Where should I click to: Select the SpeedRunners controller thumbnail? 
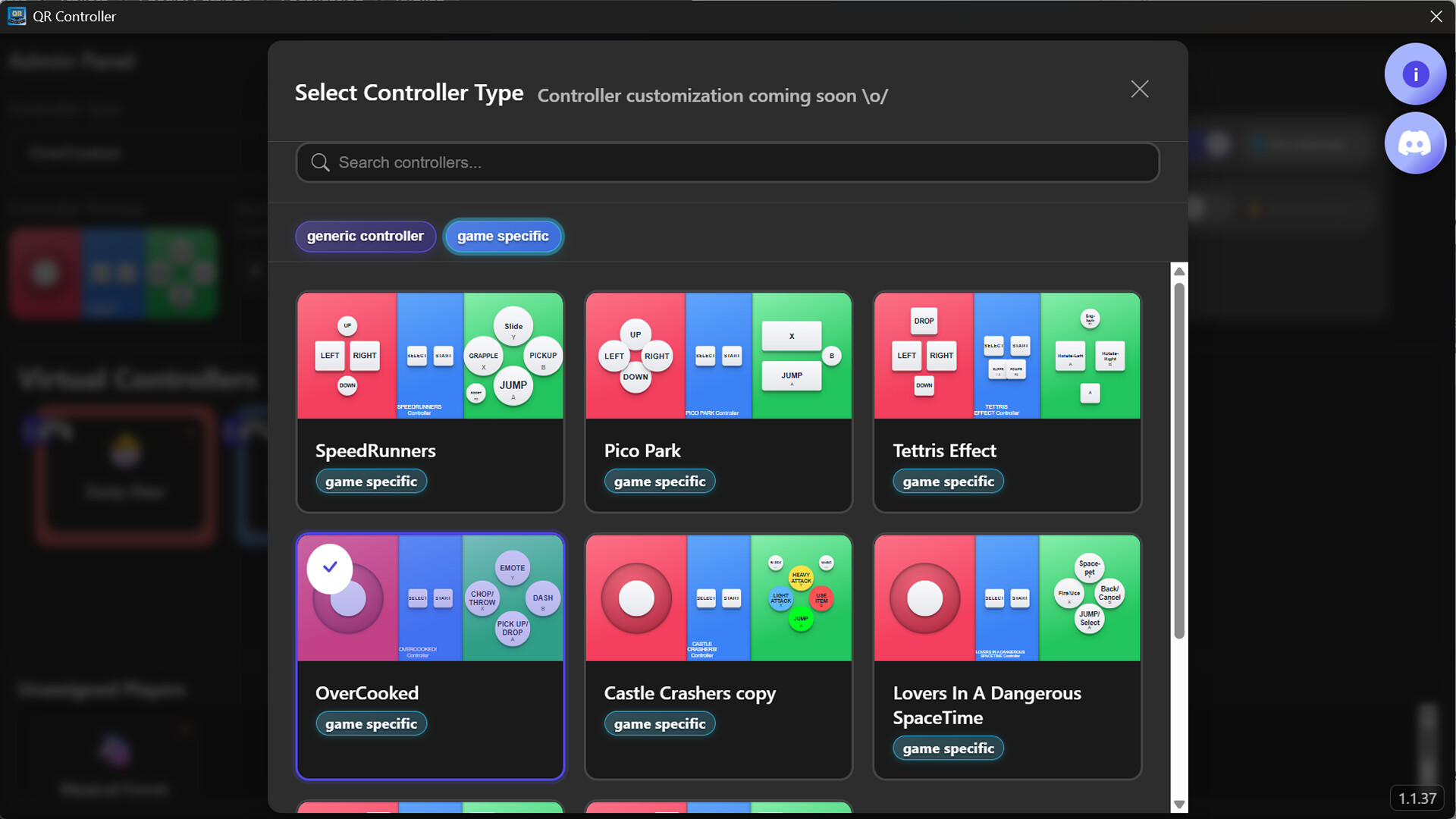coord(430,356)
